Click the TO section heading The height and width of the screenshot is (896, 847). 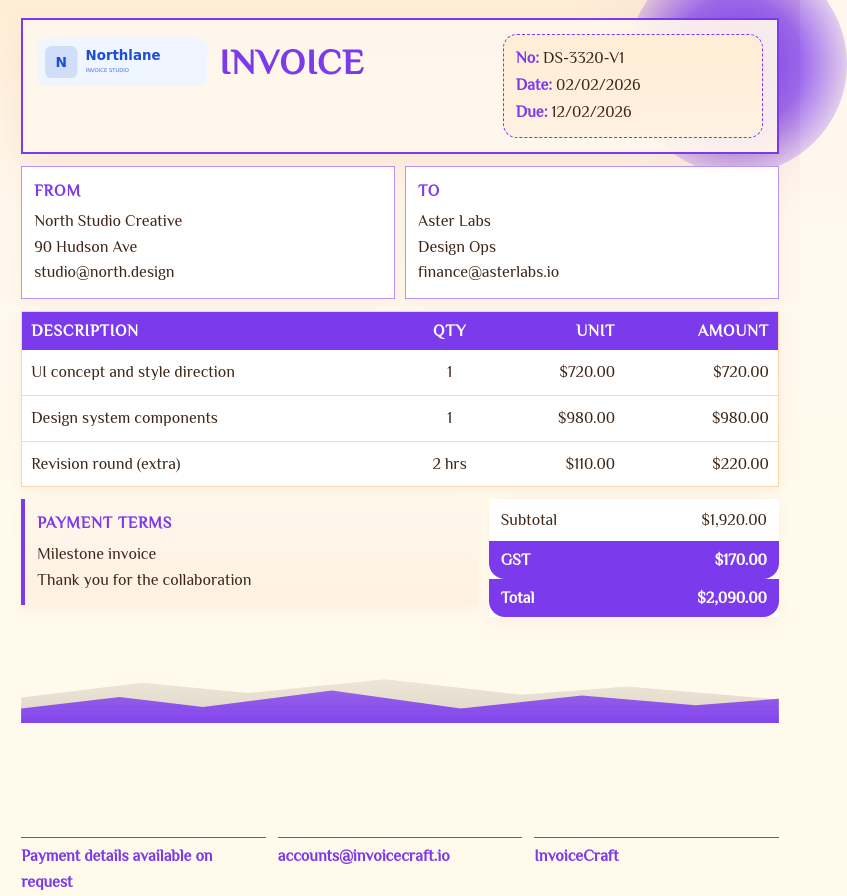429,190
